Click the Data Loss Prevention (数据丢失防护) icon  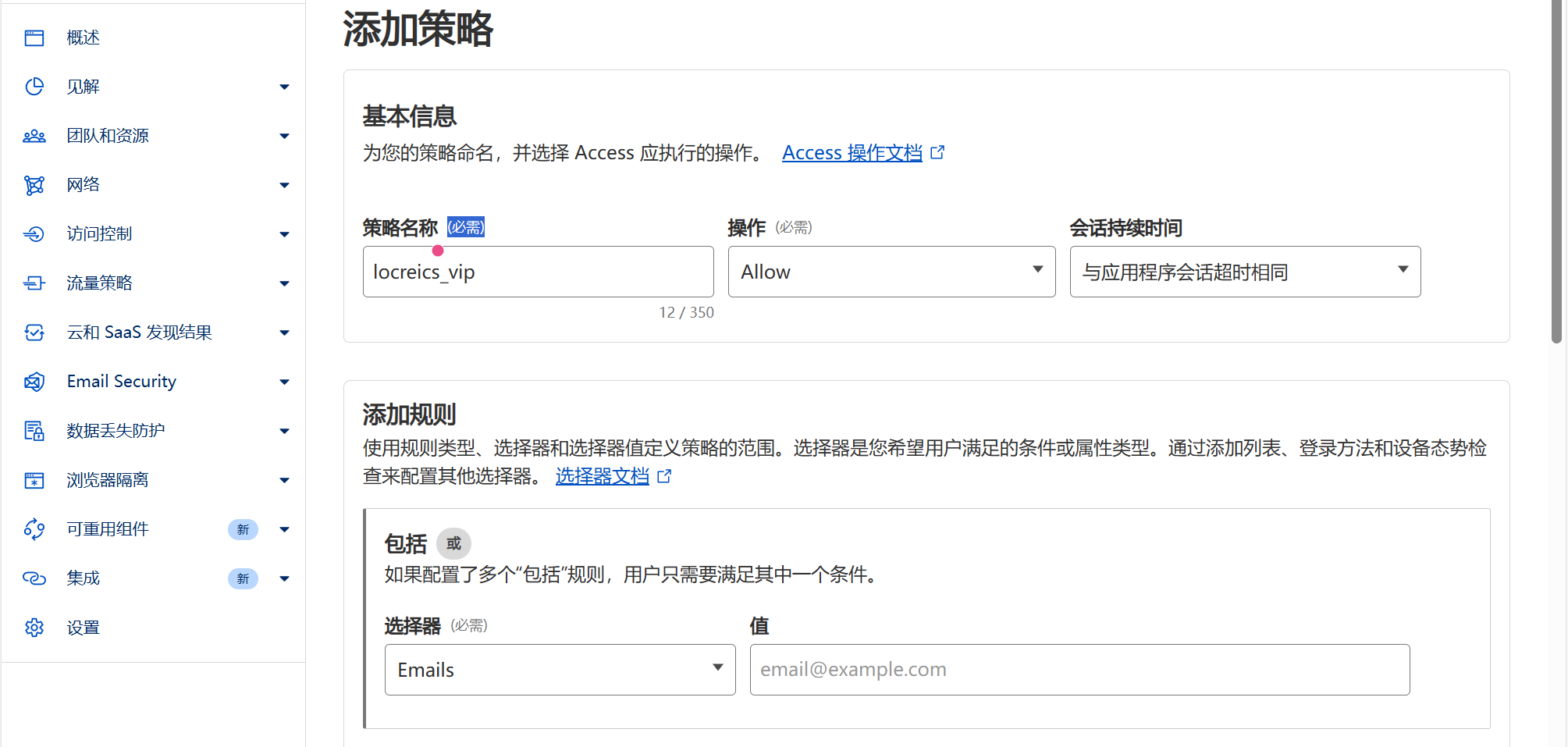34,431
